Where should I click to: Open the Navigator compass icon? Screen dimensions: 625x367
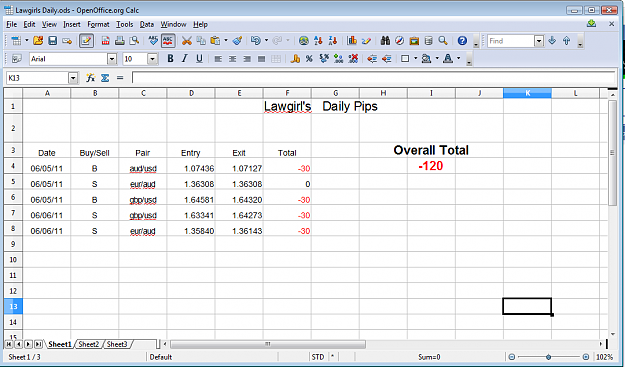pyautogui.click(x=399, y=41)
